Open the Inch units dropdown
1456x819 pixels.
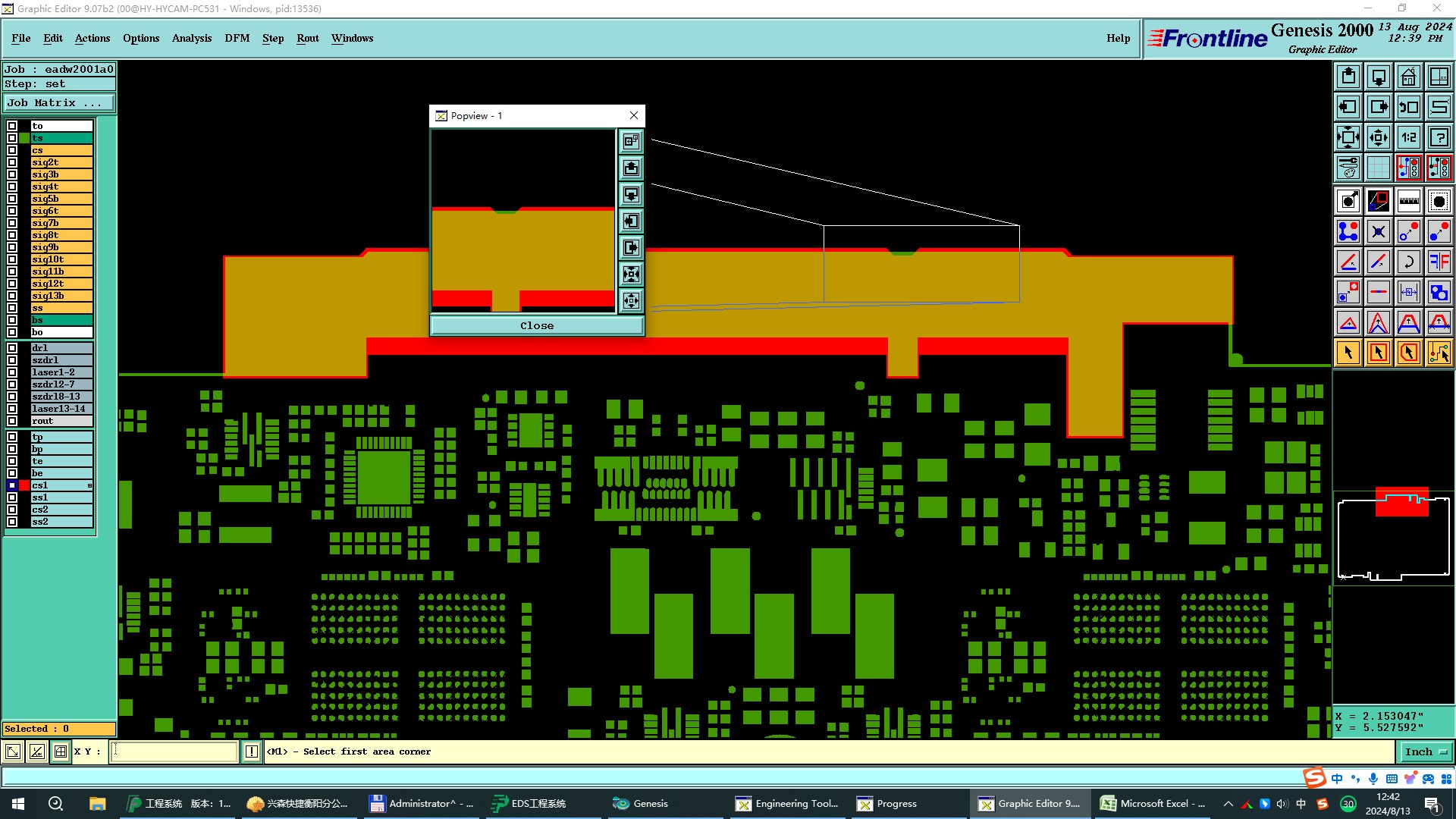click(1426, 752)
